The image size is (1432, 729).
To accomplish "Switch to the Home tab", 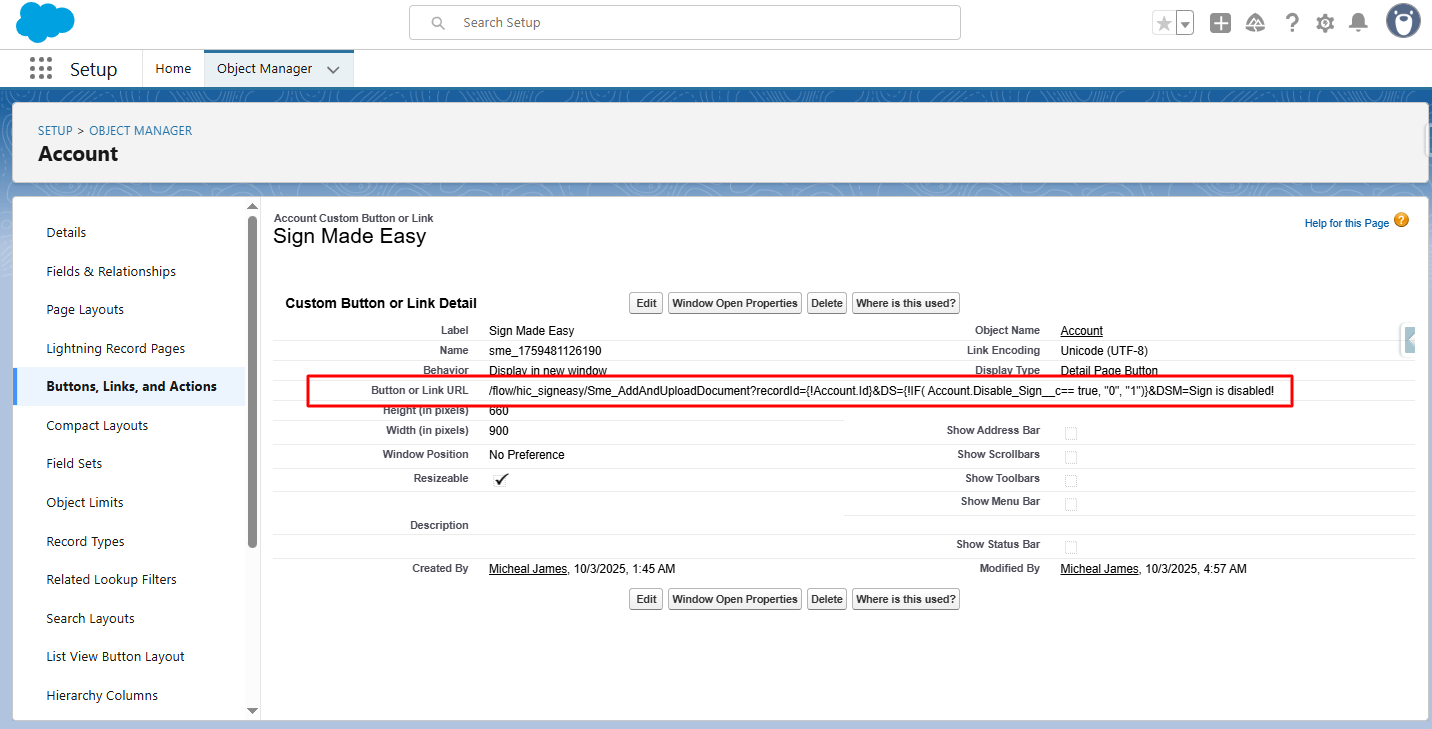I will 173,69.
